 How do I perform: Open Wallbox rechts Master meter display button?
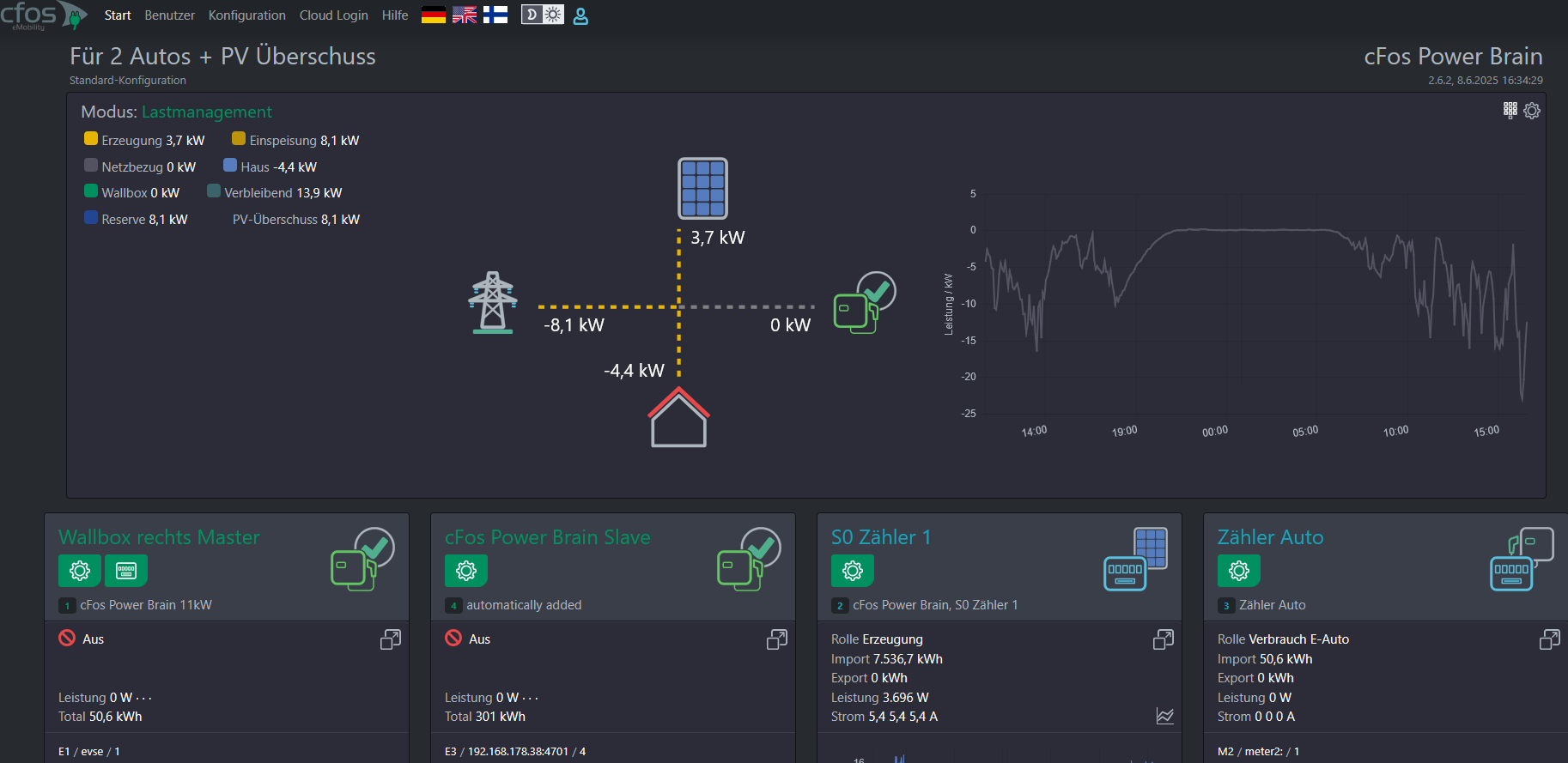point(126,571)
